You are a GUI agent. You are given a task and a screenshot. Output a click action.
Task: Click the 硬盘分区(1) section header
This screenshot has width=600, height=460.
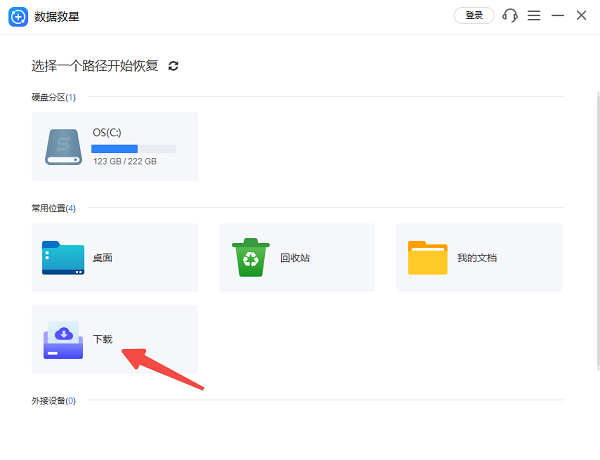click(x=54, y=97)
